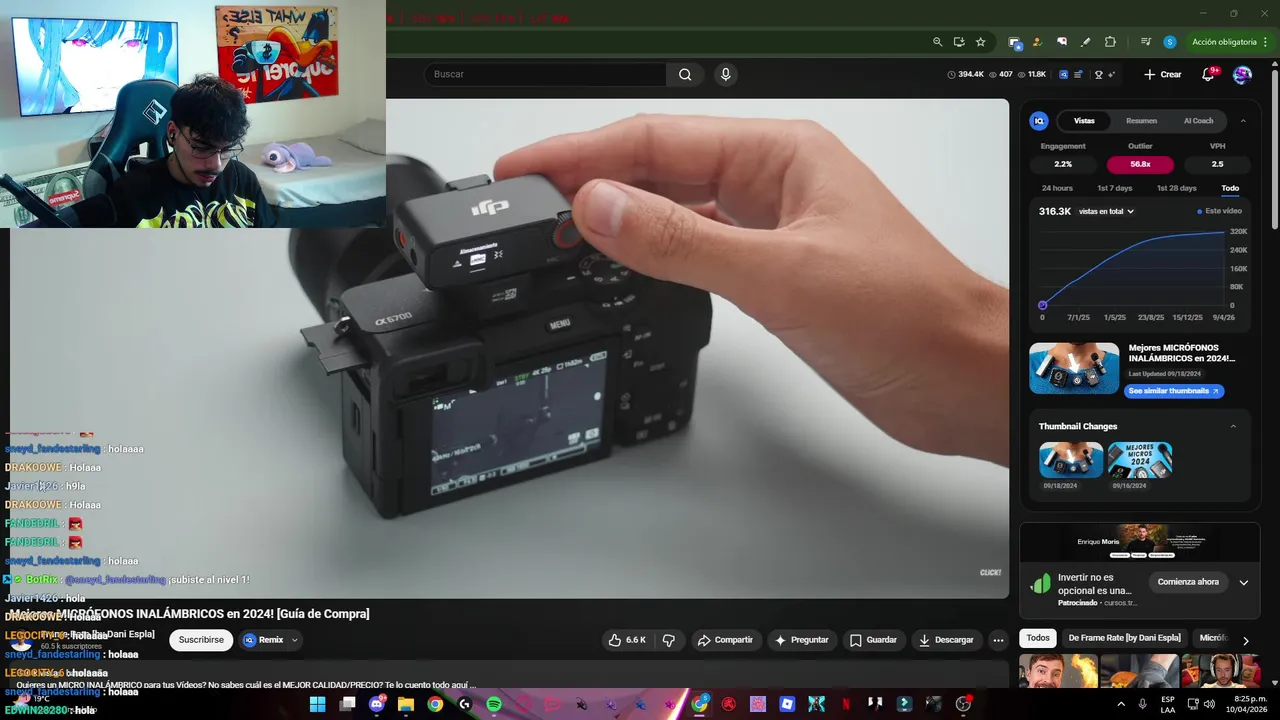The image size is (1280, 720).
Task: Expand the ad options chevron
Action: point(1244,582)
